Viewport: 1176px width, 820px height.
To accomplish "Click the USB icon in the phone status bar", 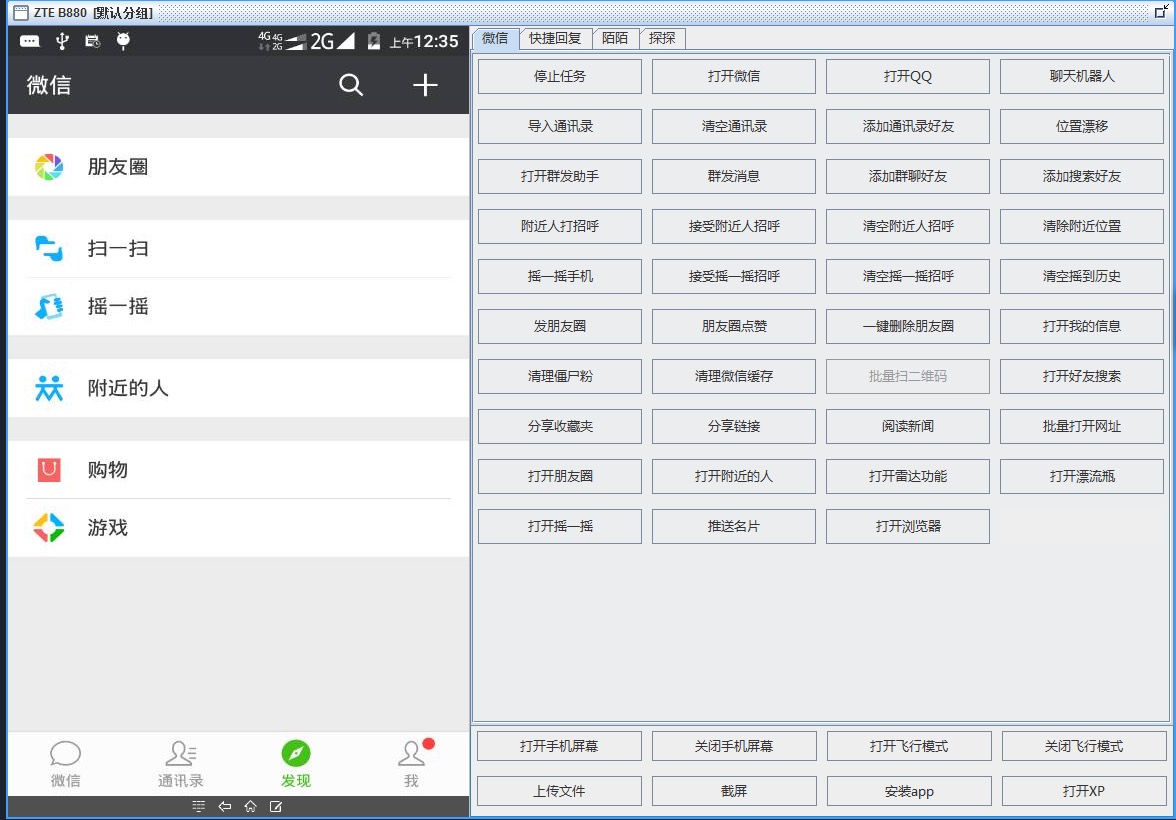I will coord(62,41).
